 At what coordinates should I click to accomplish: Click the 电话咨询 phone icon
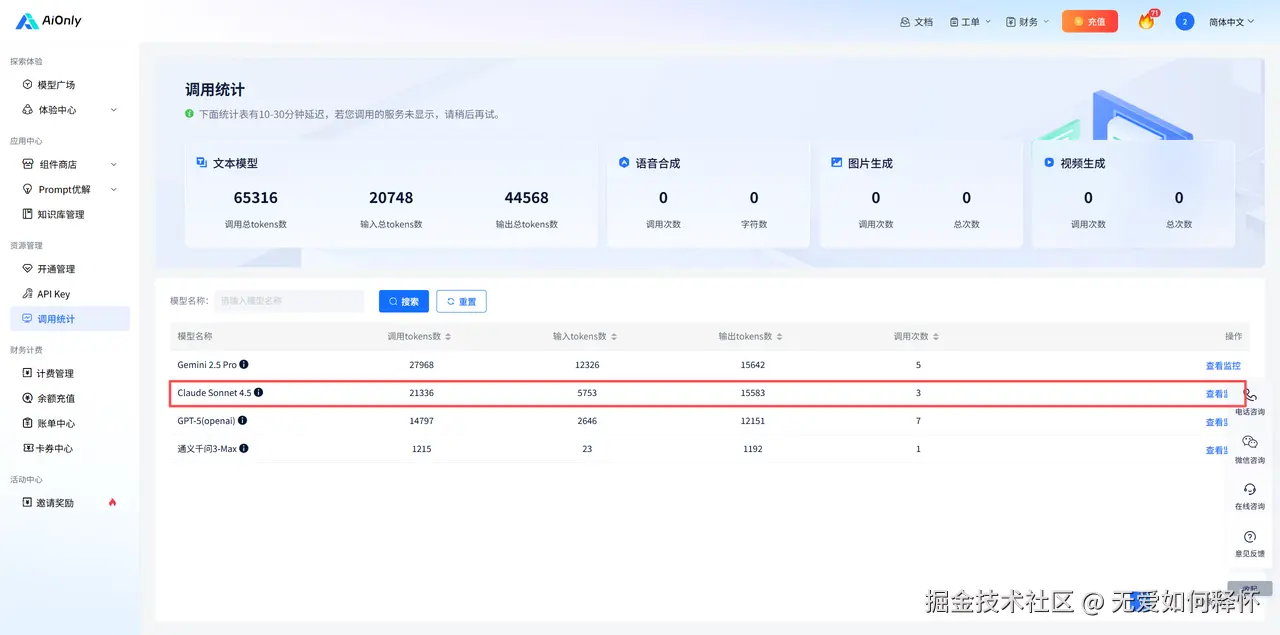coord(1250,396)
